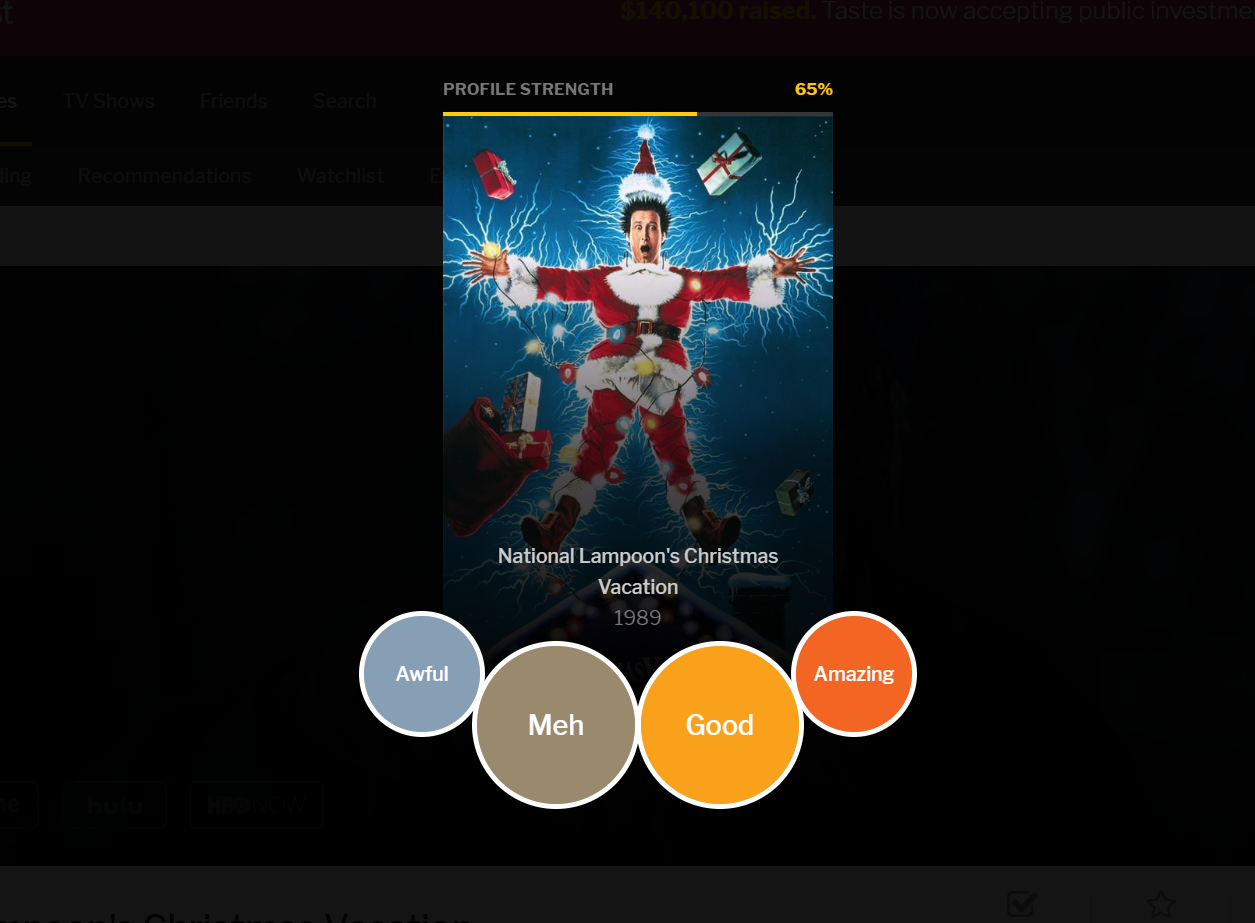Viewport: 1255px width, 923px height.
Task: Click the star favorite icon
Action: [x=1161, y=904]
